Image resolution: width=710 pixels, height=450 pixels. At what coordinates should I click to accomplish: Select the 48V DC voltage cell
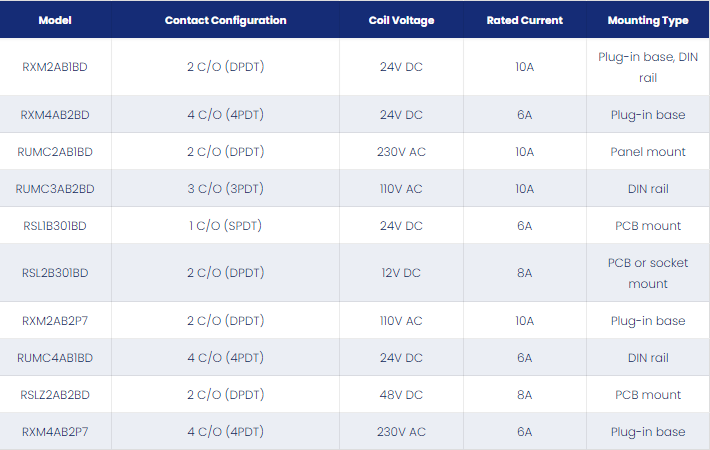pyautogui.click(x=401, y=395)
